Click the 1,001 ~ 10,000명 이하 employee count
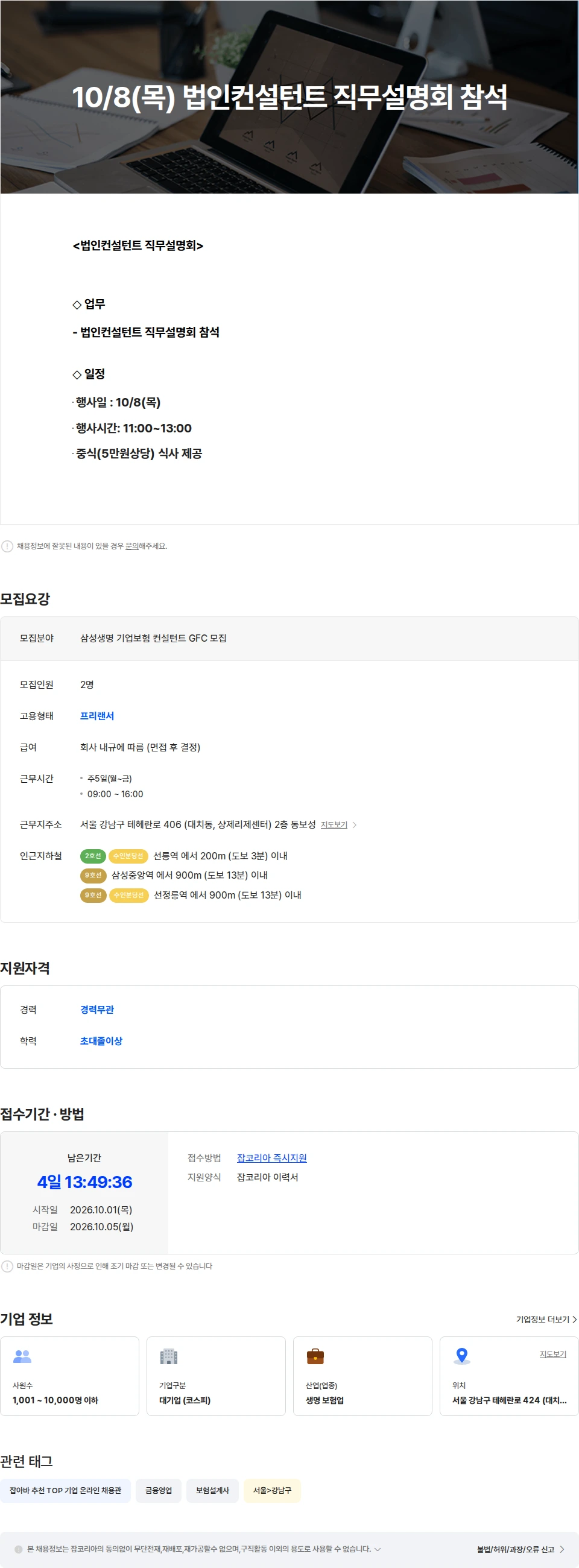 coord(55,1400)
